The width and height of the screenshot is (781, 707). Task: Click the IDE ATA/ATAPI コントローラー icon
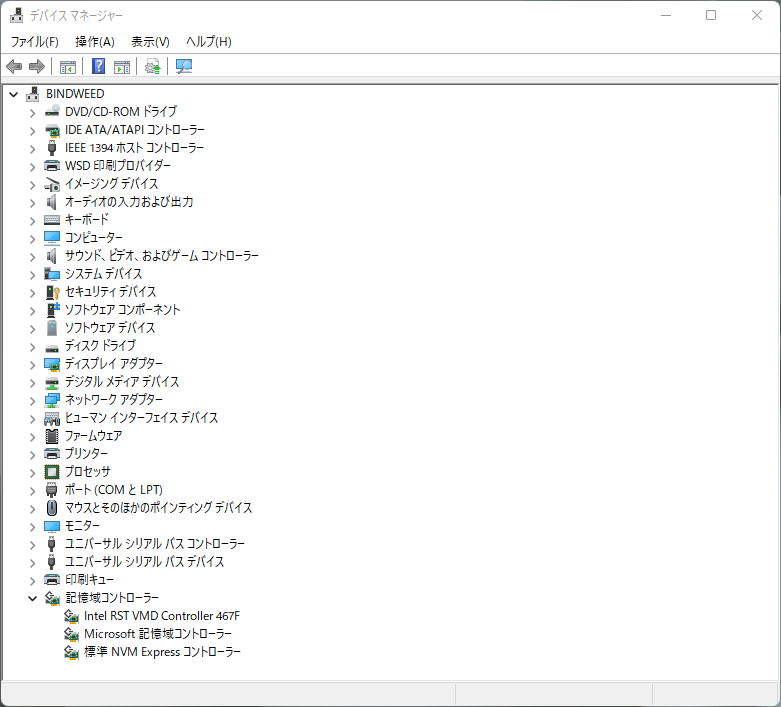coord(52,130)
